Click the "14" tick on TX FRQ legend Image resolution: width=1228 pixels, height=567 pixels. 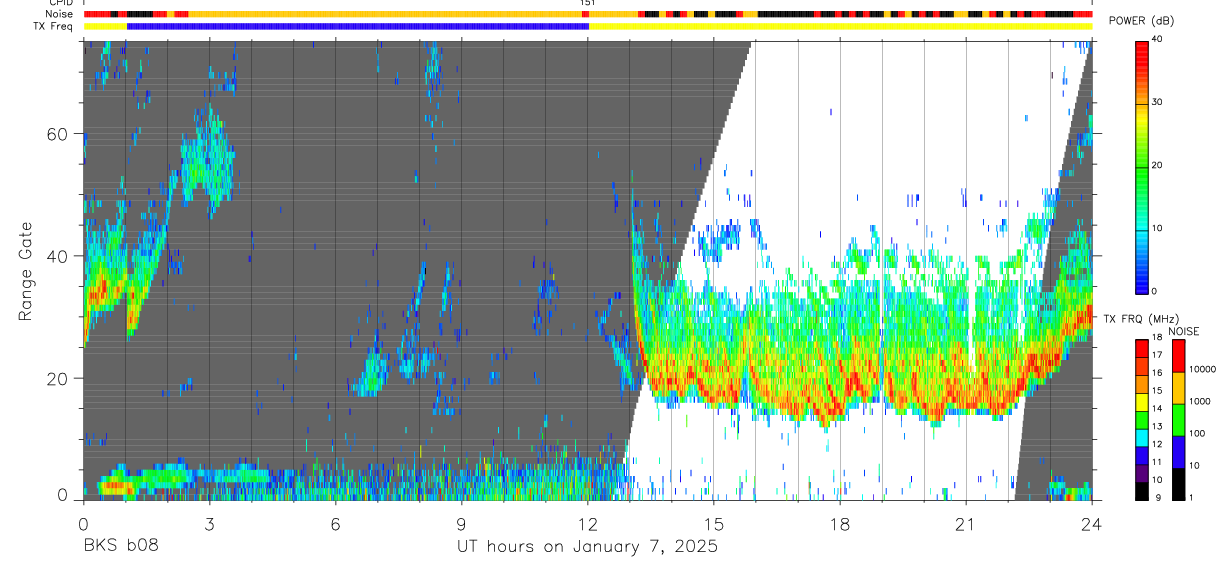[x=1157, y=408]
